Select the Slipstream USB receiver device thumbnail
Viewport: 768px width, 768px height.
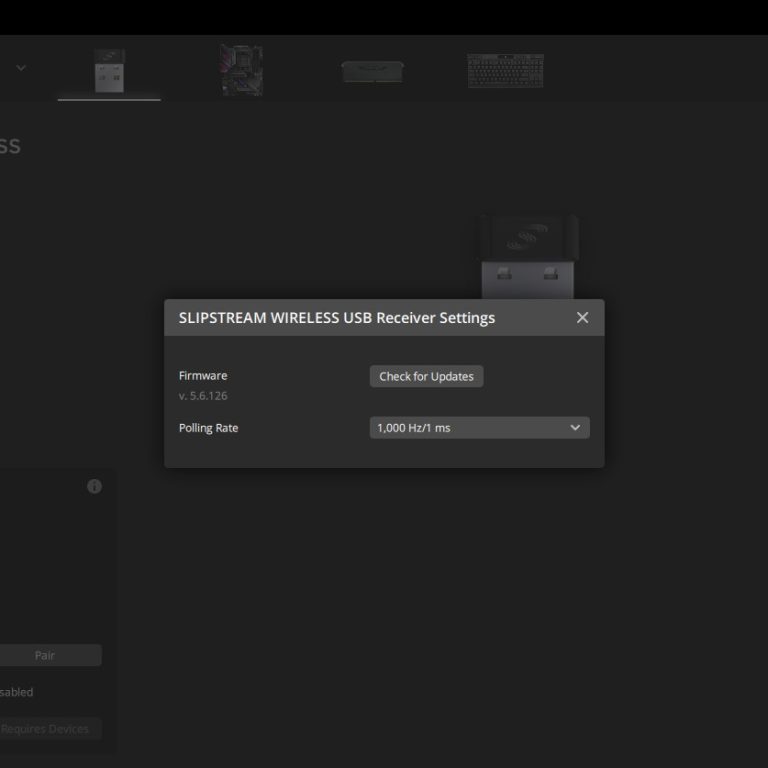(109, 70)
